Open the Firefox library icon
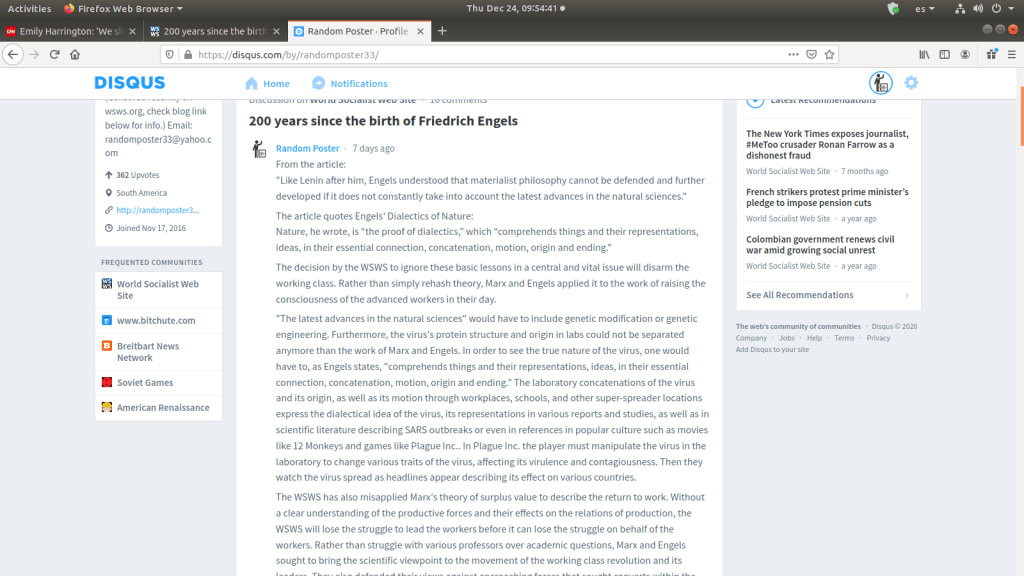Viewport: 1024px width, 576px height. [x=925, y=54]
